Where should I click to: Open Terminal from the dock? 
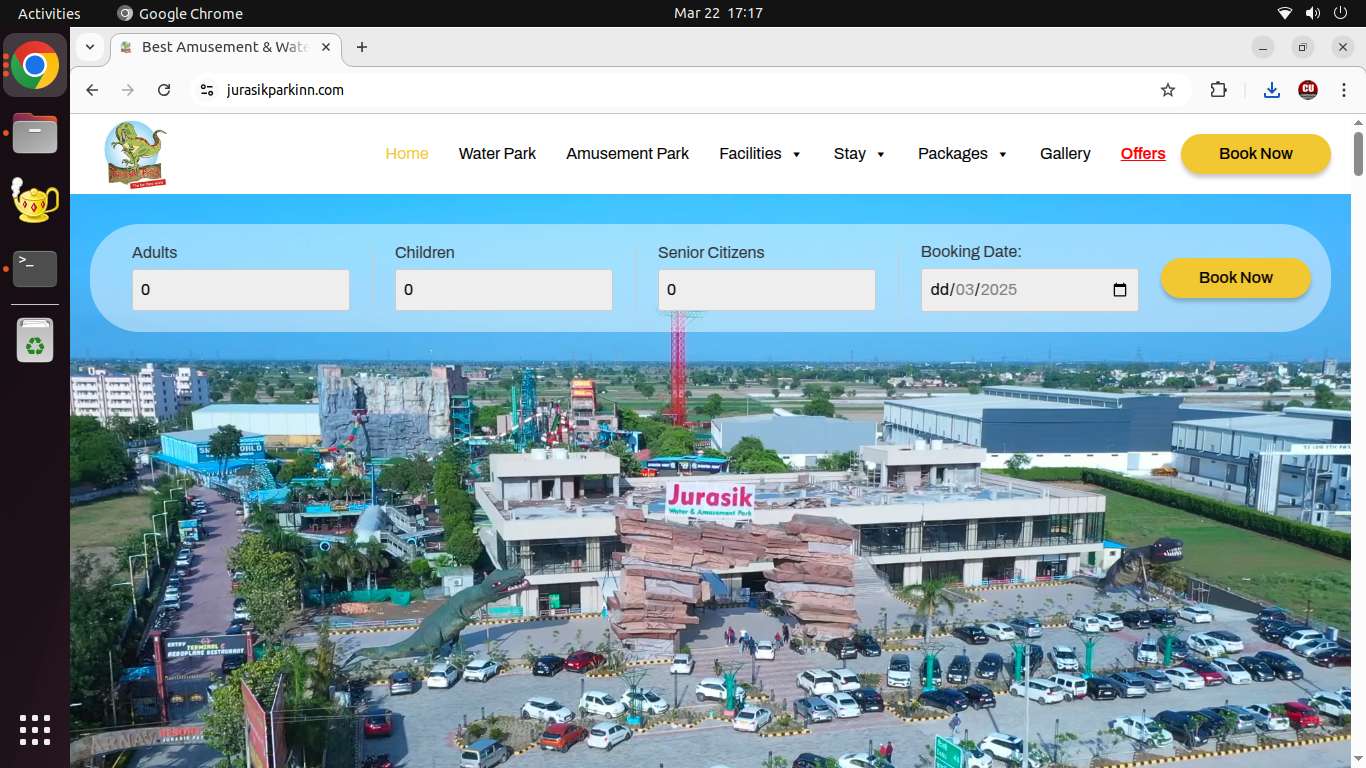pos(35,268)
